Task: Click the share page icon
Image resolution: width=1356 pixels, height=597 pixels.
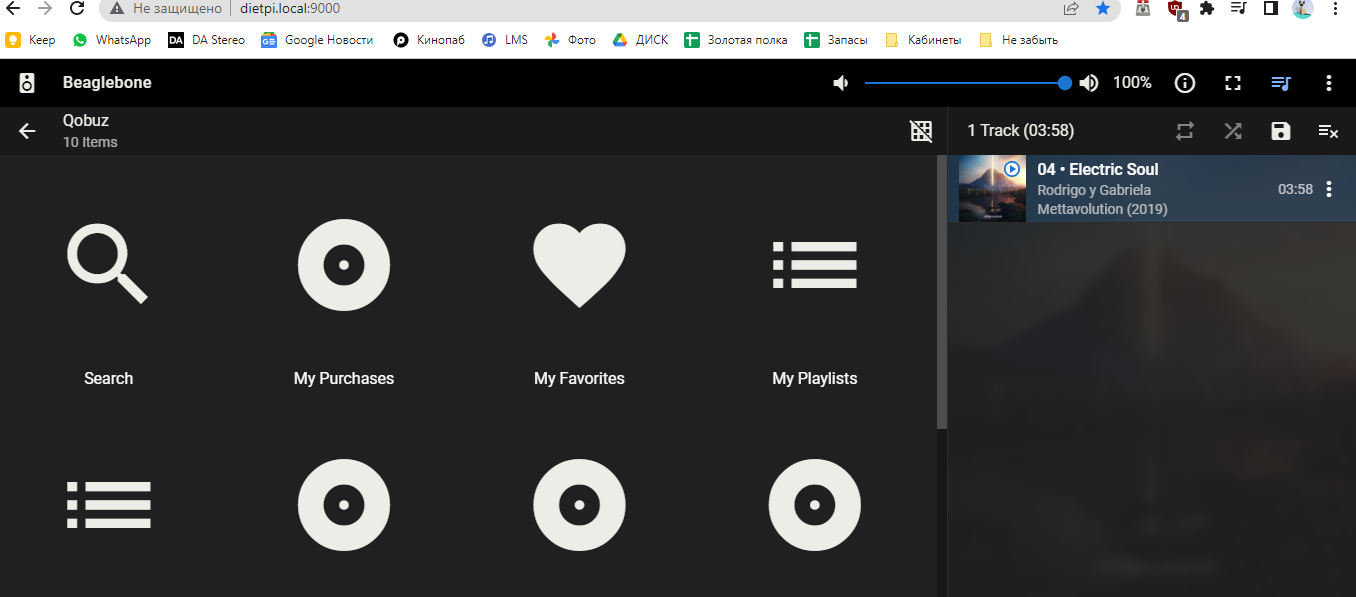Action: pos(1071,8)
